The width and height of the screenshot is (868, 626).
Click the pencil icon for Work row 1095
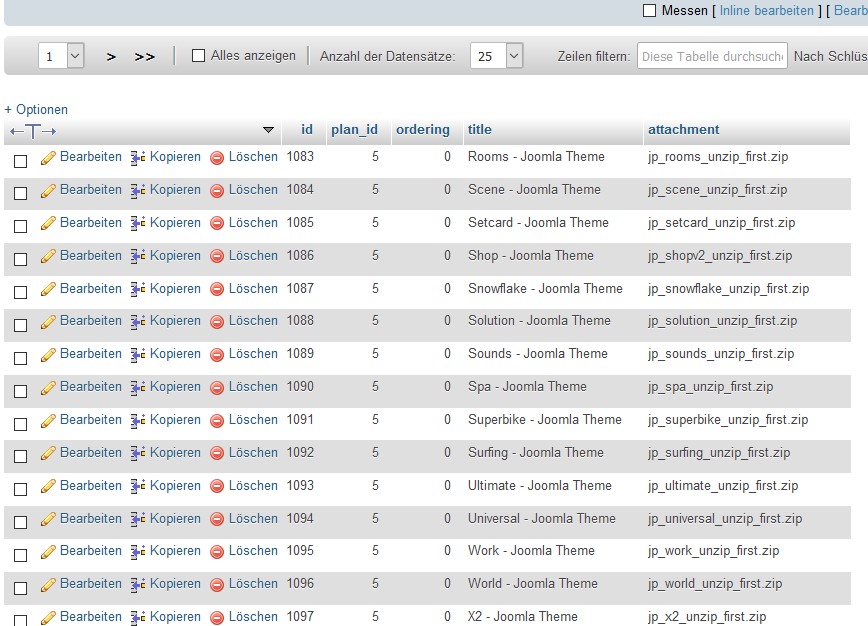click(48, 552)
